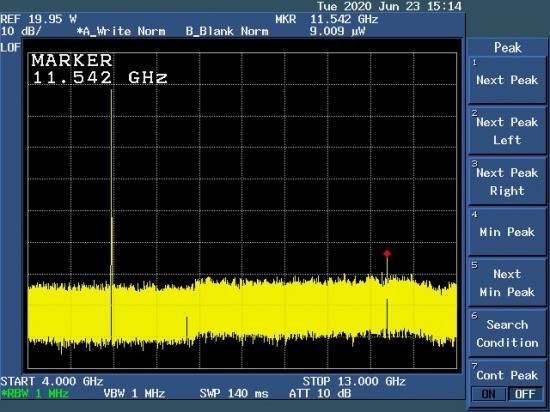This screenshot has width=550, height=412.
Task: Click the RBW 1 MHz readout
Action: pyautogui.click(x=35, y=393)
